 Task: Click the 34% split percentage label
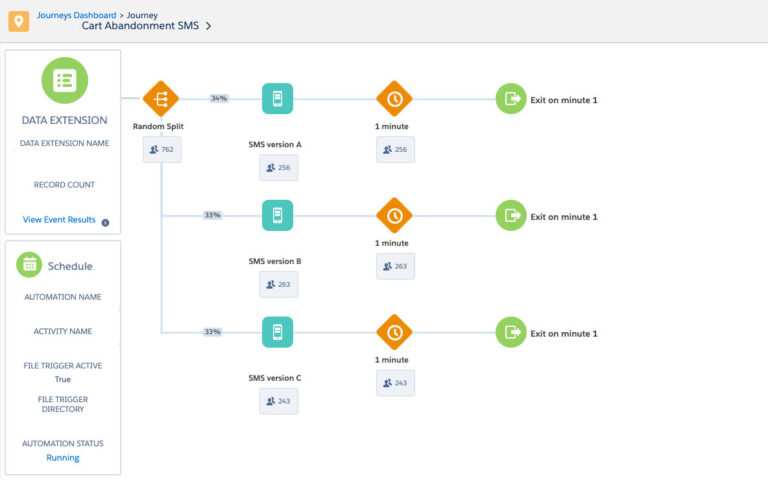[x=219, y=98]
